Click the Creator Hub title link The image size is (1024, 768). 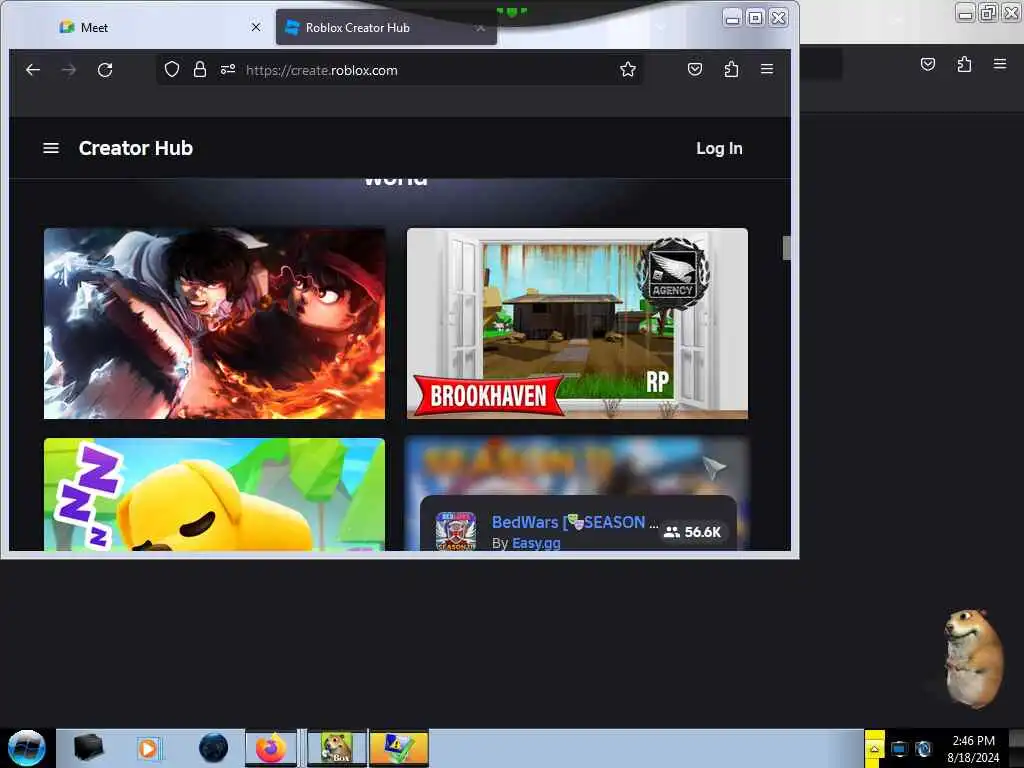click(x=136, y=148)
